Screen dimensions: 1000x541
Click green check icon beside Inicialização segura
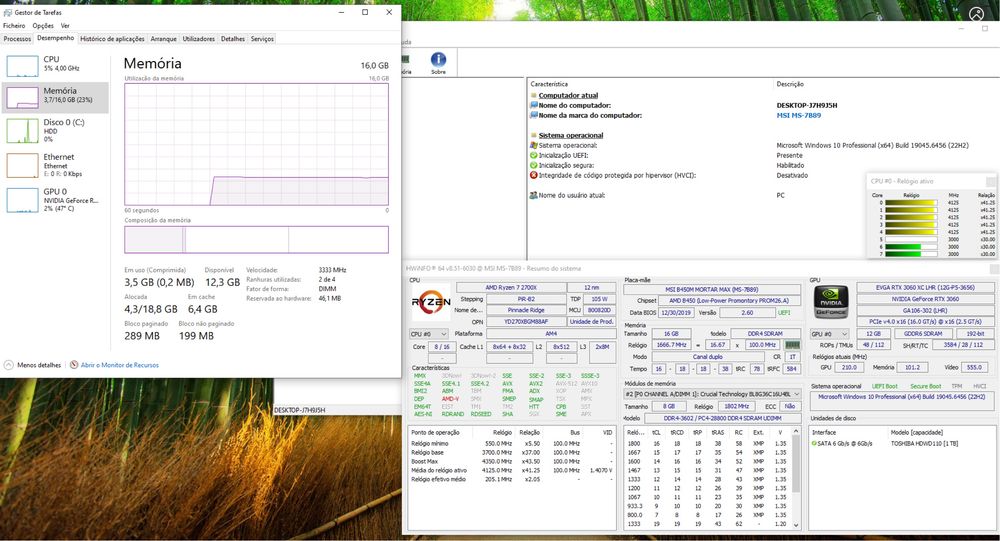534,165
